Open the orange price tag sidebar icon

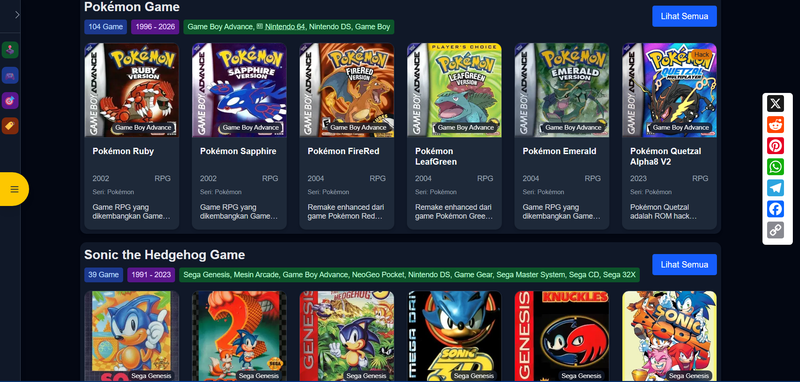coord(10,126)
